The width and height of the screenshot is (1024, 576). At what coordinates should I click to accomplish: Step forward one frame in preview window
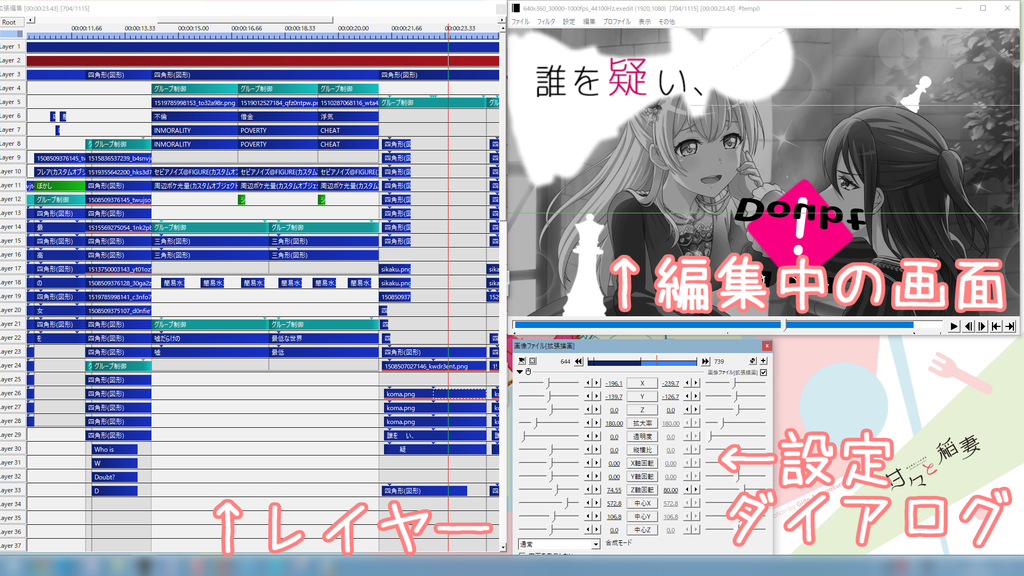coord(982,326)
